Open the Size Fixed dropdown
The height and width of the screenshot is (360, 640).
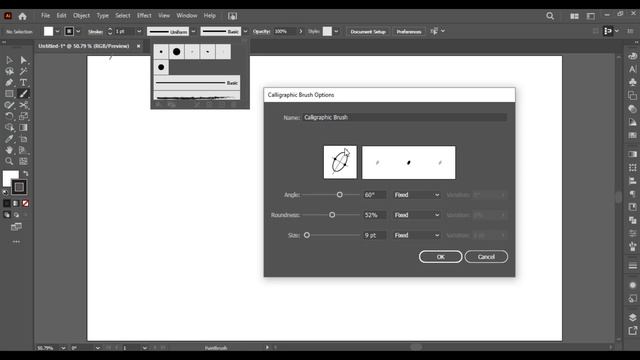tap(416, 236)
